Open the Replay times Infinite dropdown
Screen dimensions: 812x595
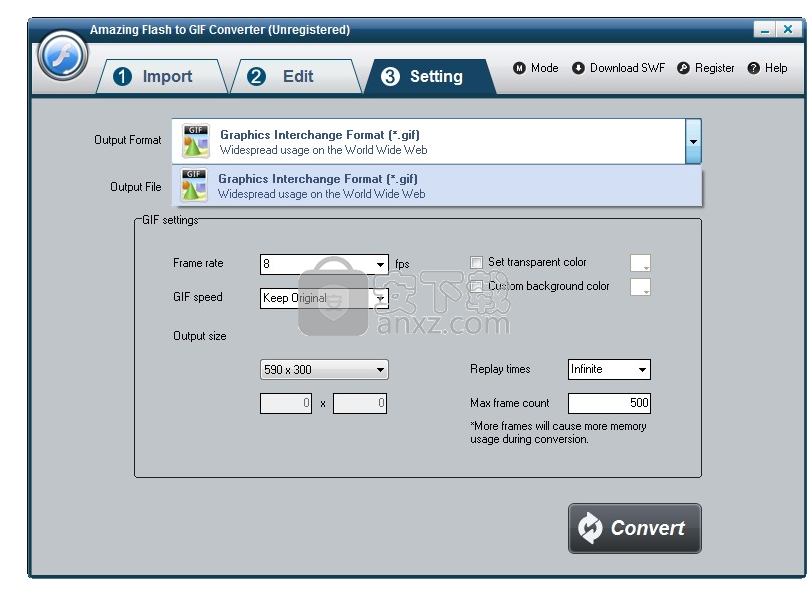point(642,370)
